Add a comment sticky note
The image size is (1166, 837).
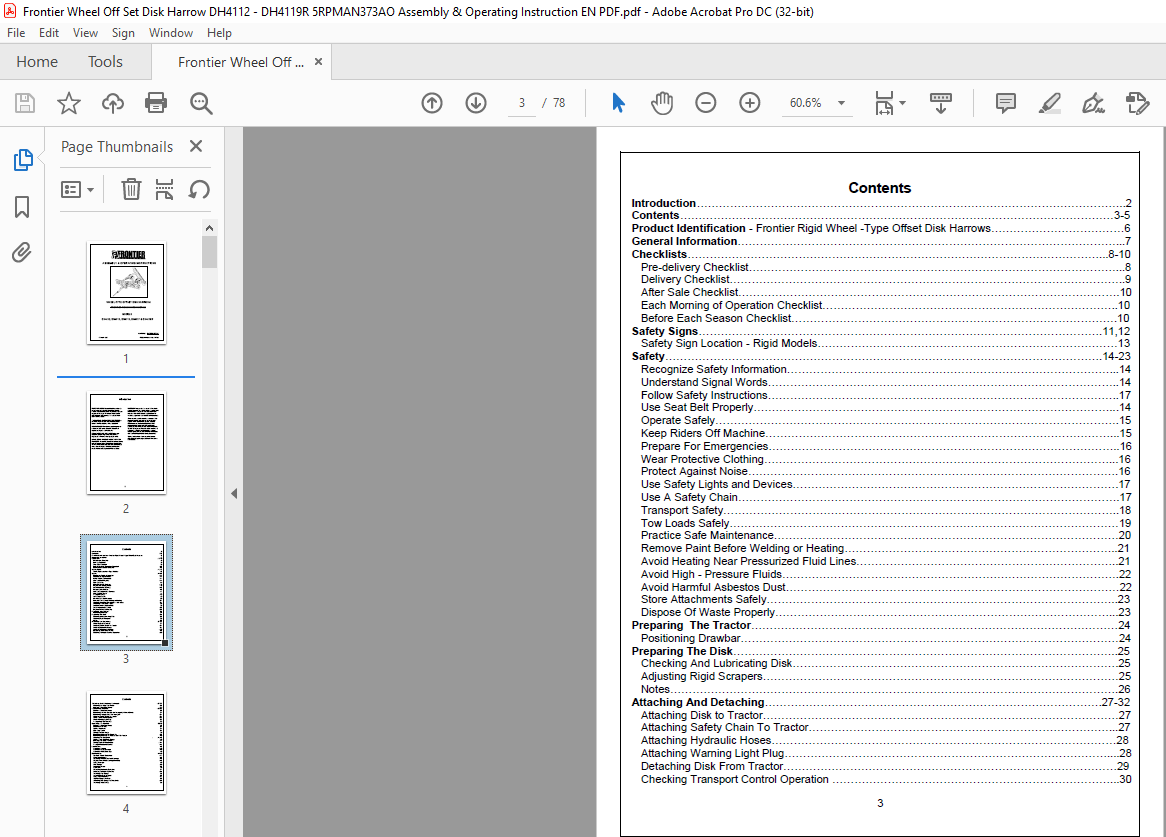1005,103
